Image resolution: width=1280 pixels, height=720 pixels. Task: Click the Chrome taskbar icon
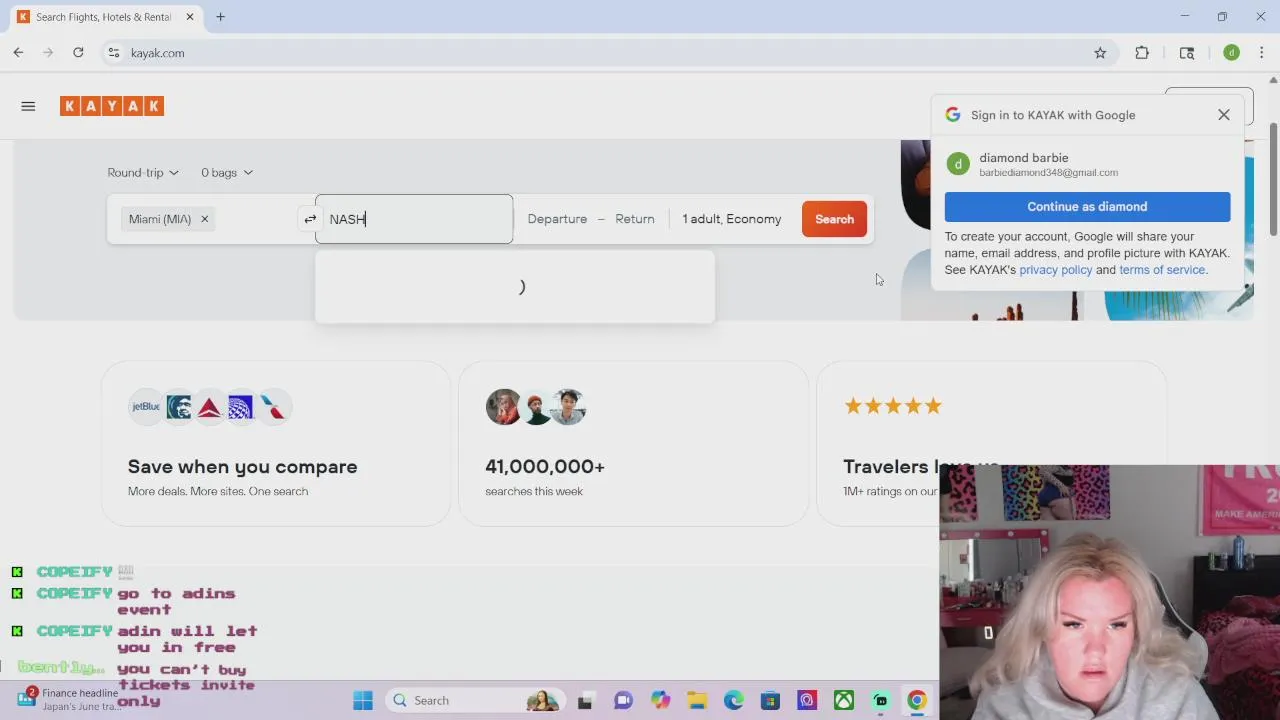(x=917, y=701)
